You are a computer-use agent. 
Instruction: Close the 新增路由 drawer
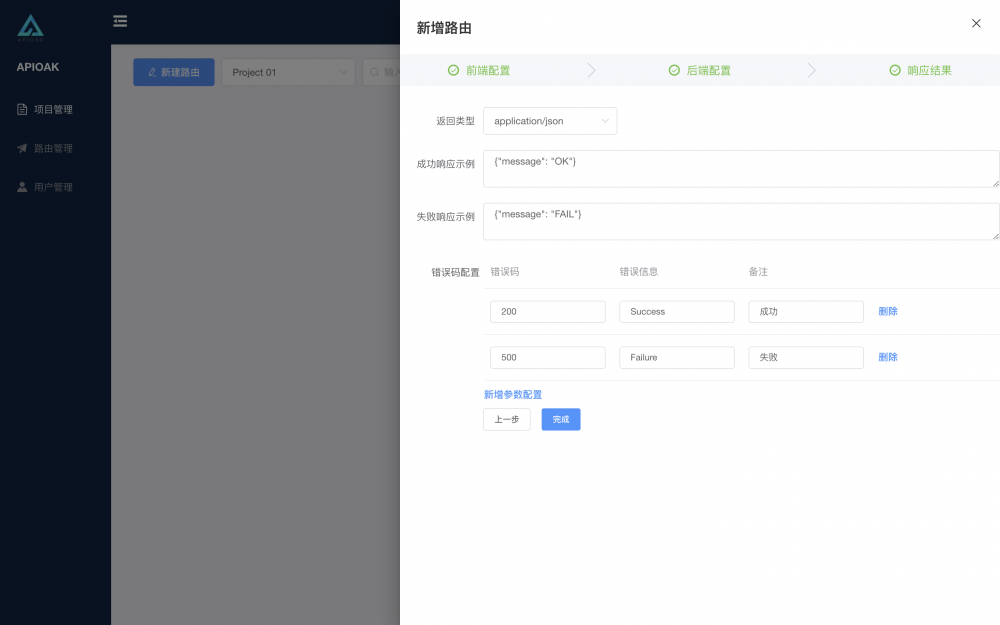point(976,23)
